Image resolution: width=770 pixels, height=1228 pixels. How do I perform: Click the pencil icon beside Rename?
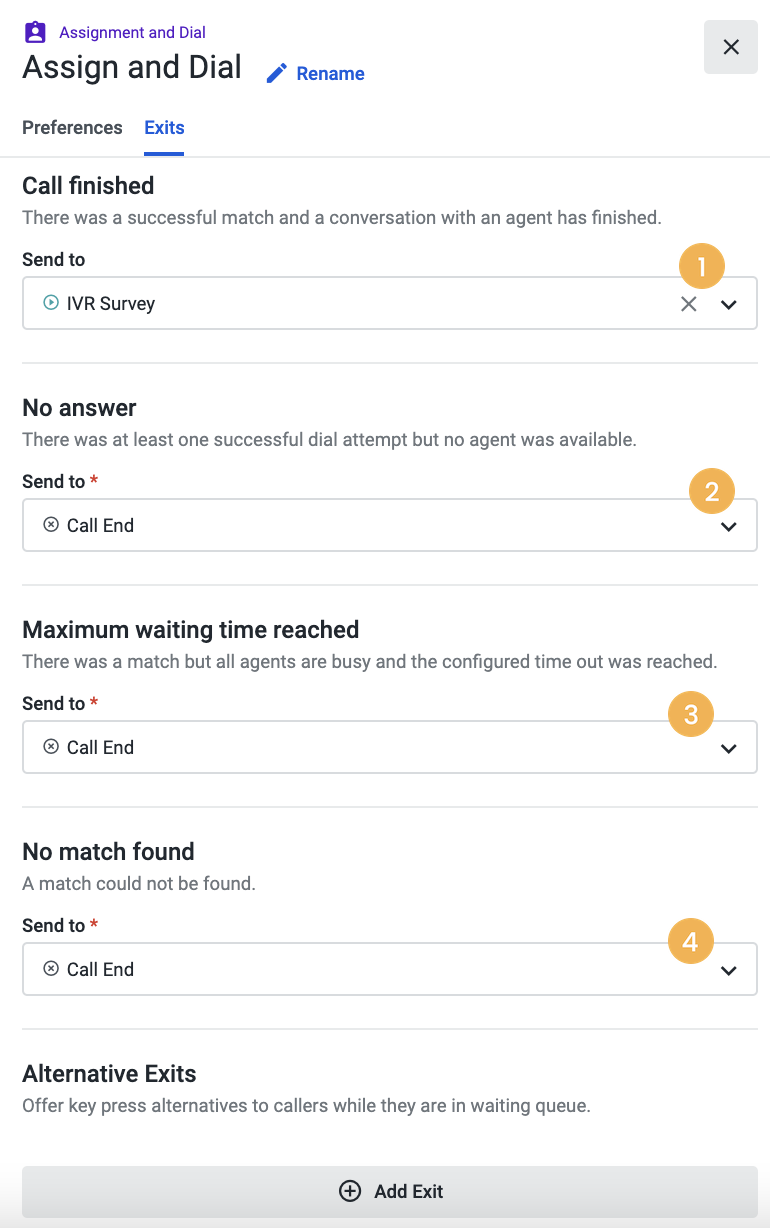click(x=277, y=73)
